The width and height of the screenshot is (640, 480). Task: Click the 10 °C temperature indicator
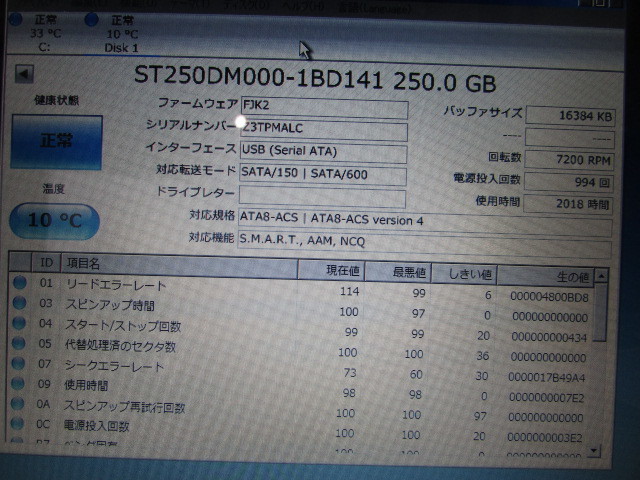point(54,221)
